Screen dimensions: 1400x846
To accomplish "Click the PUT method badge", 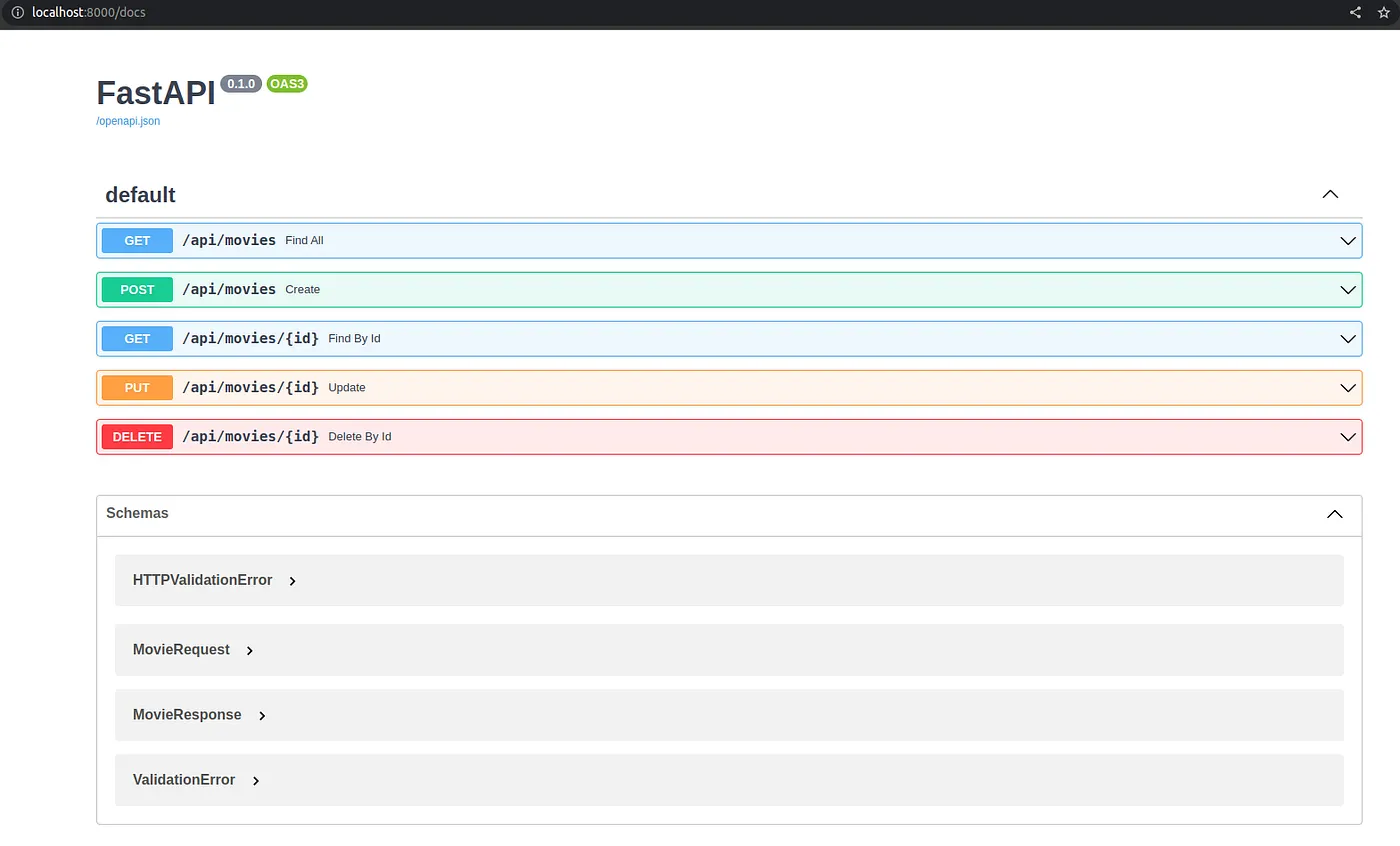I will point(137,387).
